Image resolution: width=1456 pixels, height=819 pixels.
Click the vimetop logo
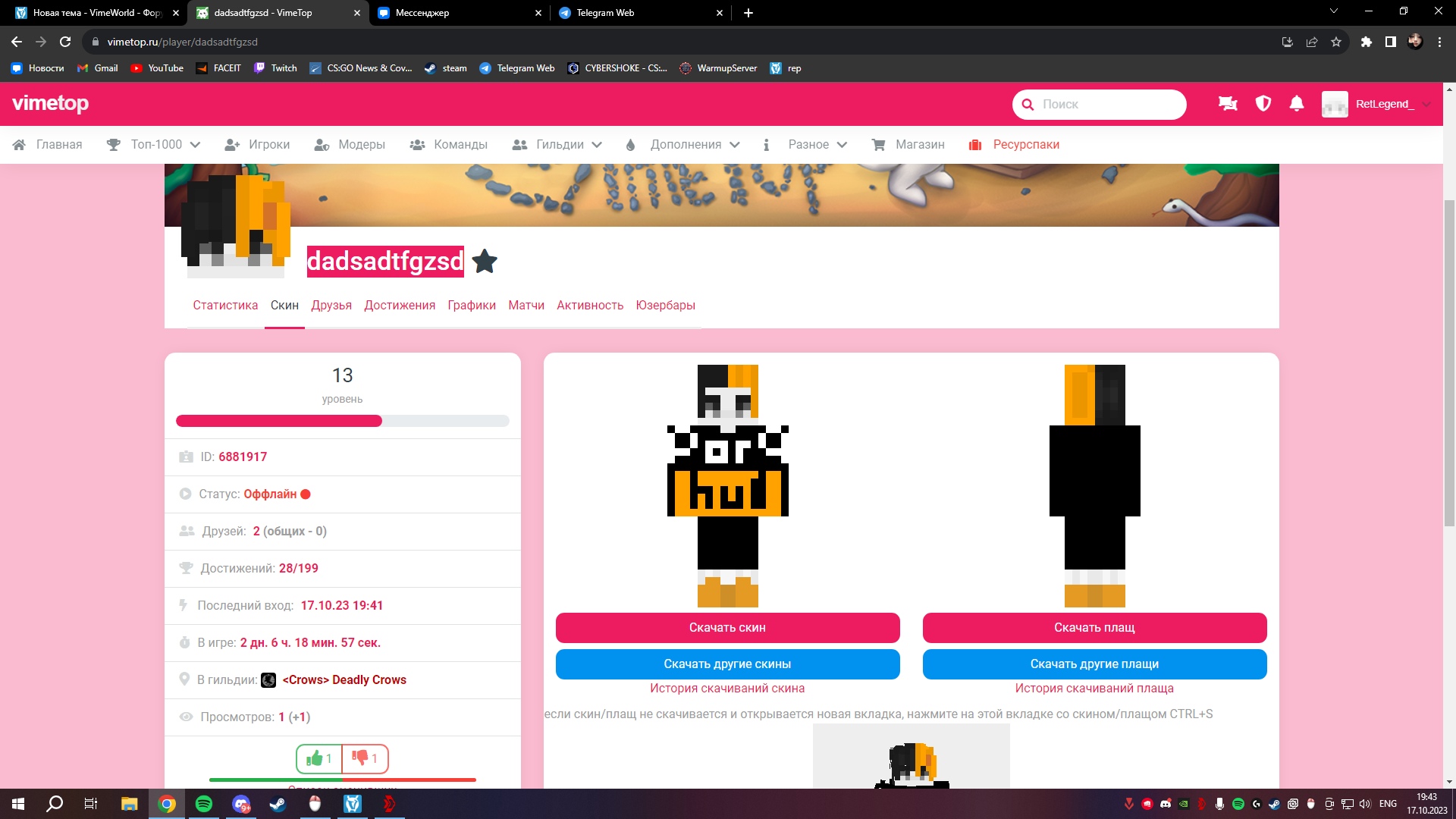[x=50, y=103]
